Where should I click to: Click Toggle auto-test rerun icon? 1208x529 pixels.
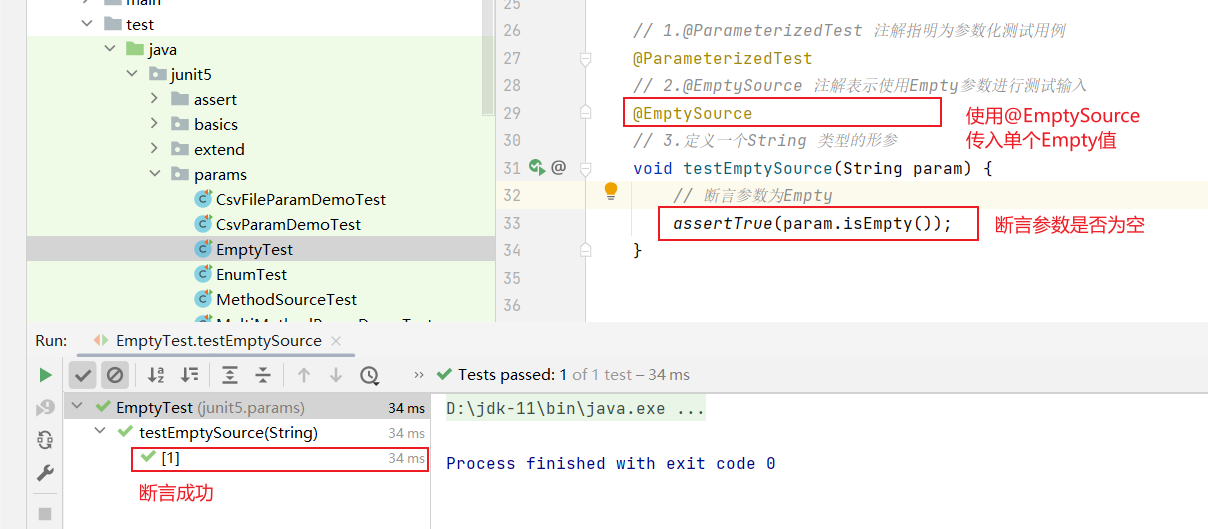[45, 439]
